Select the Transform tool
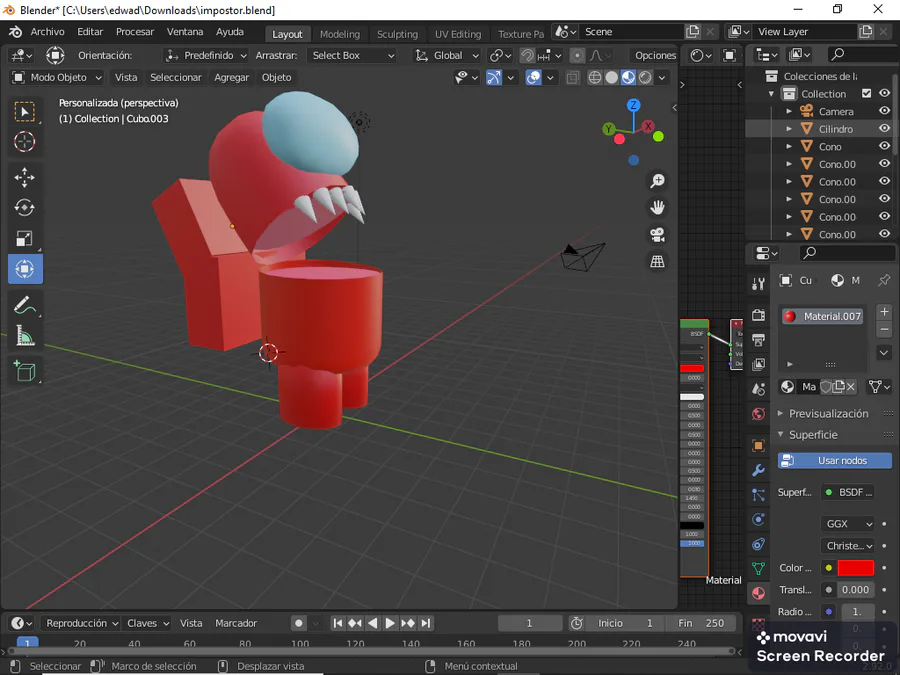Screen dimensions: 900x675 pos(25,269)
